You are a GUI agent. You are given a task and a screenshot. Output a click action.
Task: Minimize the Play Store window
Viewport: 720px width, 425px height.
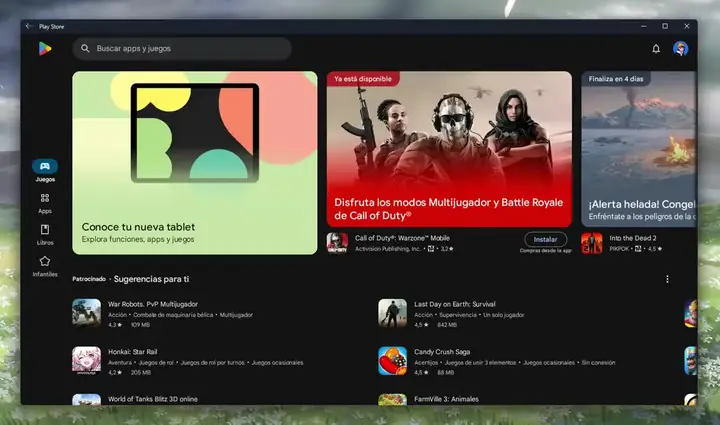643,26
